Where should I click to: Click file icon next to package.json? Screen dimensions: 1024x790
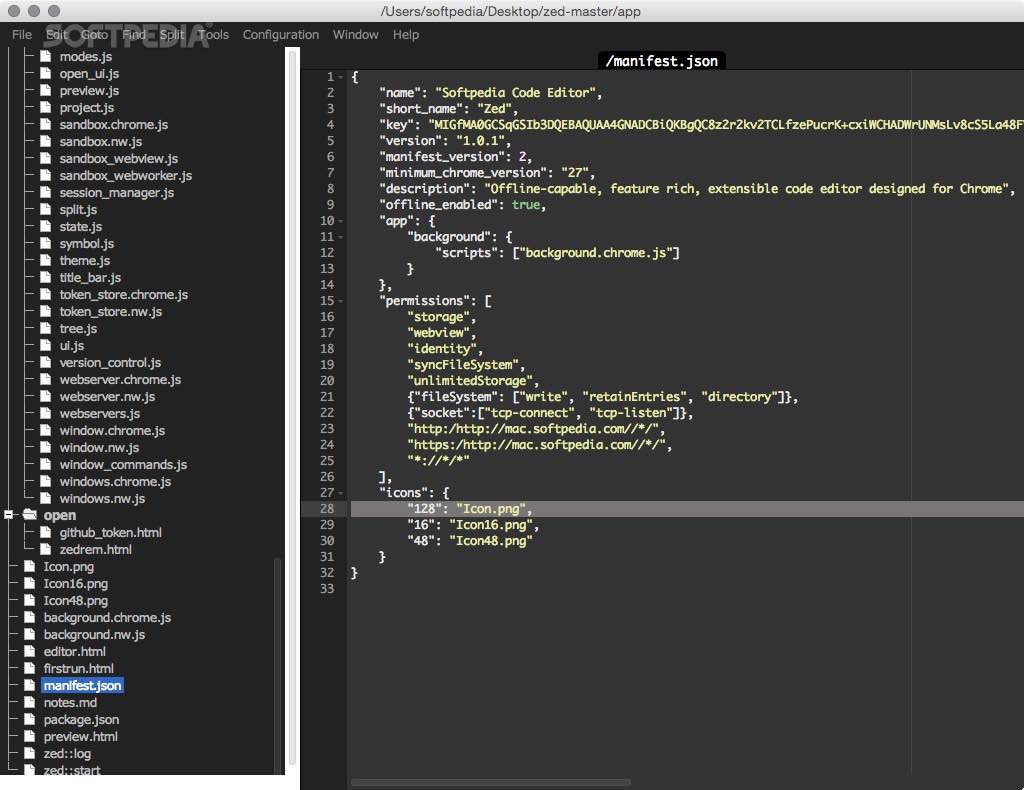(29, 719)
